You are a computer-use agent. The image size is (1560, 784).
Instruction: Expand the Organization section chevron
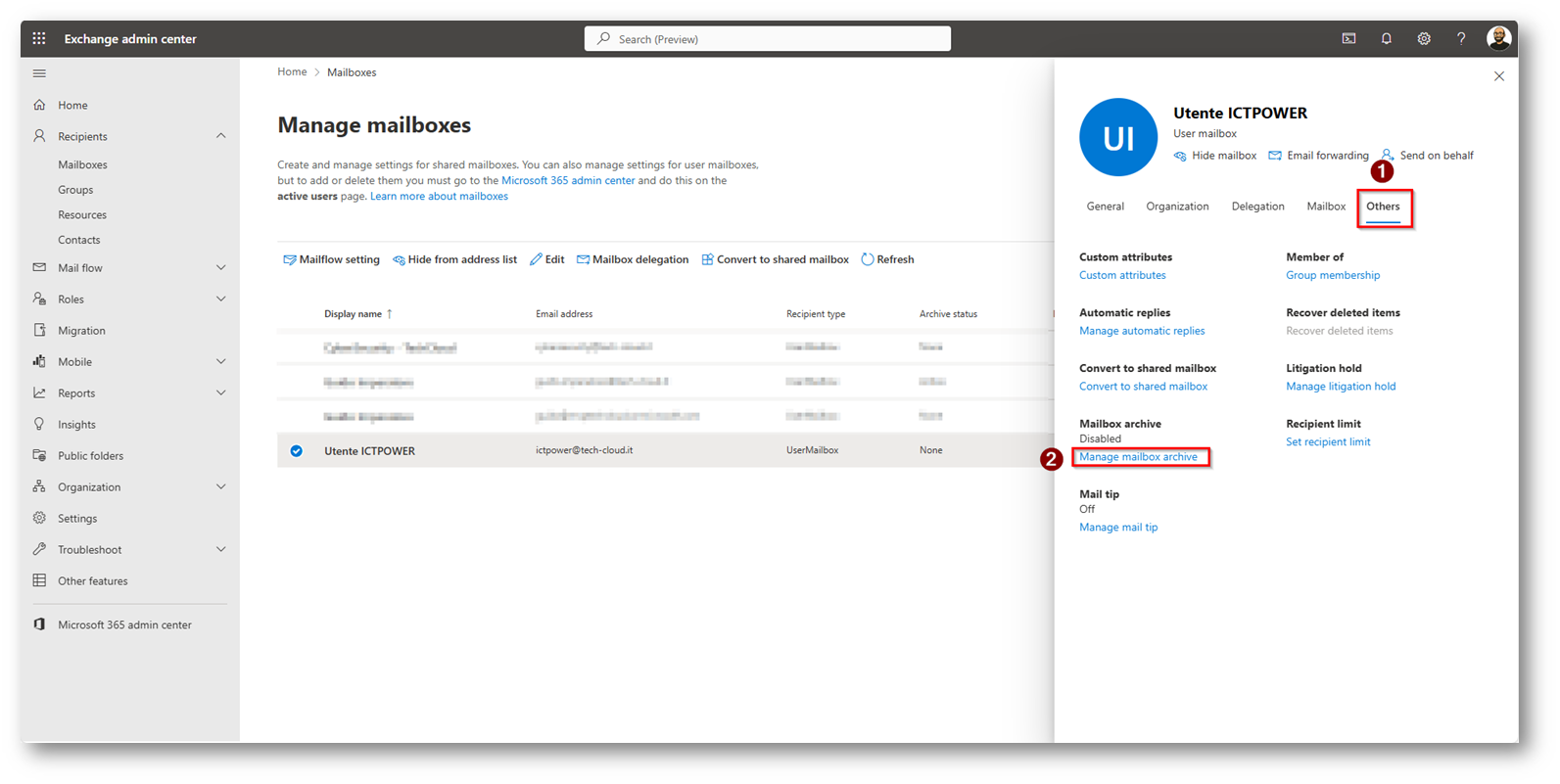[220, 486]
